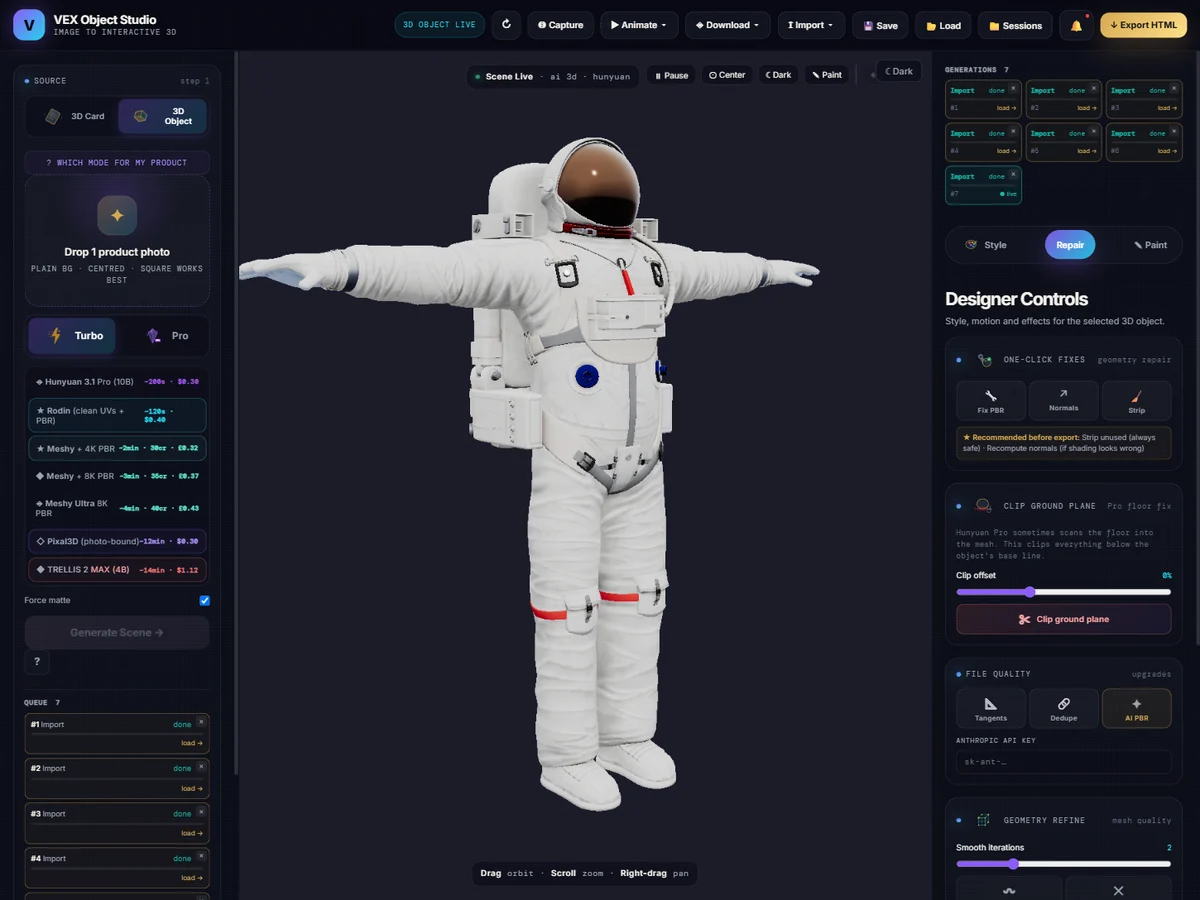Click the Generate Scene button
1200x900 pixels.
coord(117,632)
